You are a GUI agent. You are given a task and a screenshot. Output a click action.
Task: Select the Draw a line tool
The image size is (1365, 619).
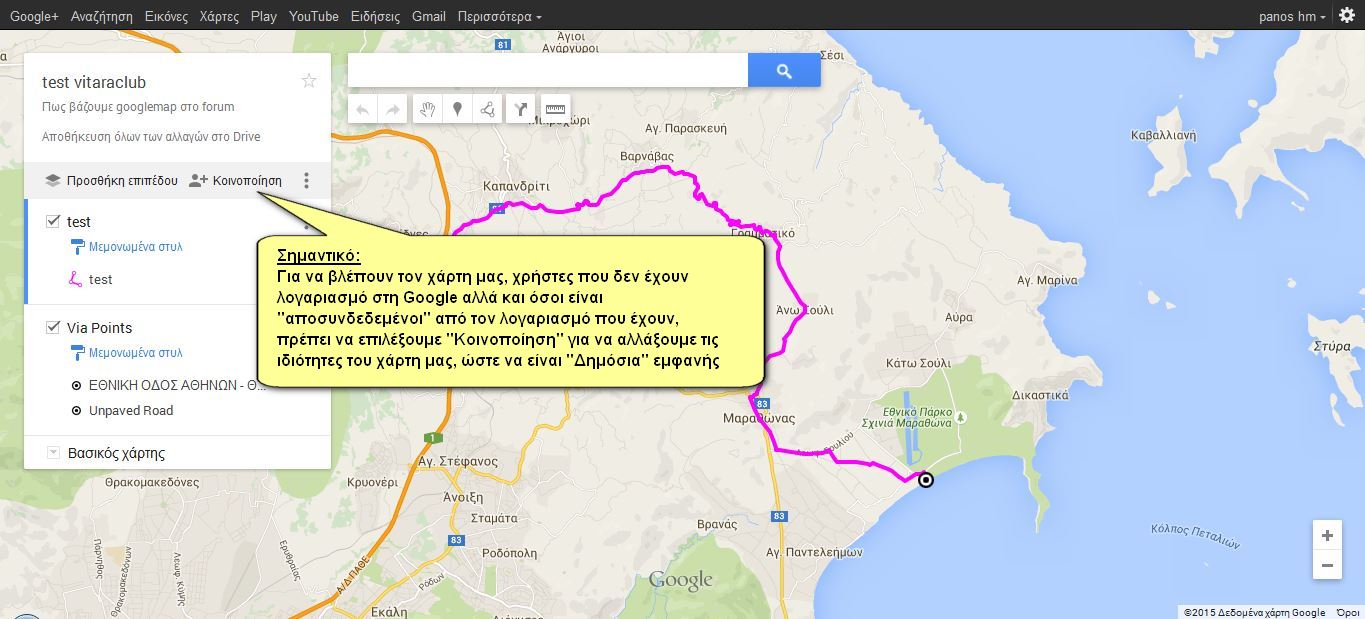point(487,110)
